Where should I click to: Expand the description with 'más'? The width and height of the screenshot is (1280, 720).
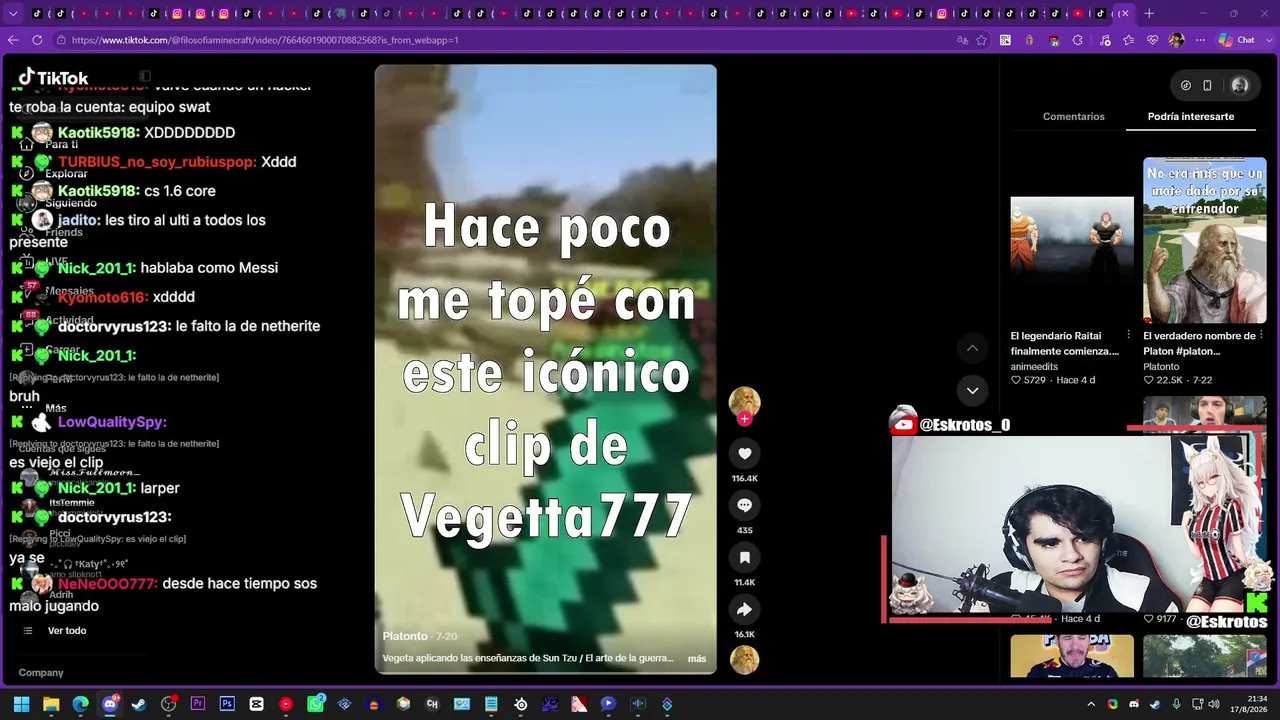[x=697, y=659]
